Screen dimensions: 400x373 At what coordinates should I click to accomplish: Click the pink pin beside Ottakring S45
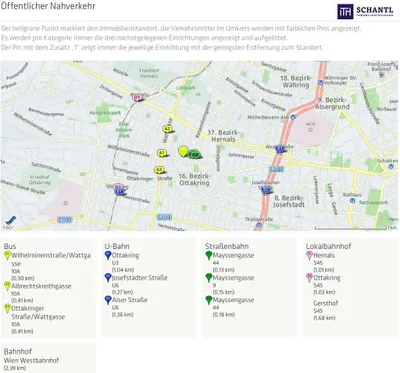[309, 278]
